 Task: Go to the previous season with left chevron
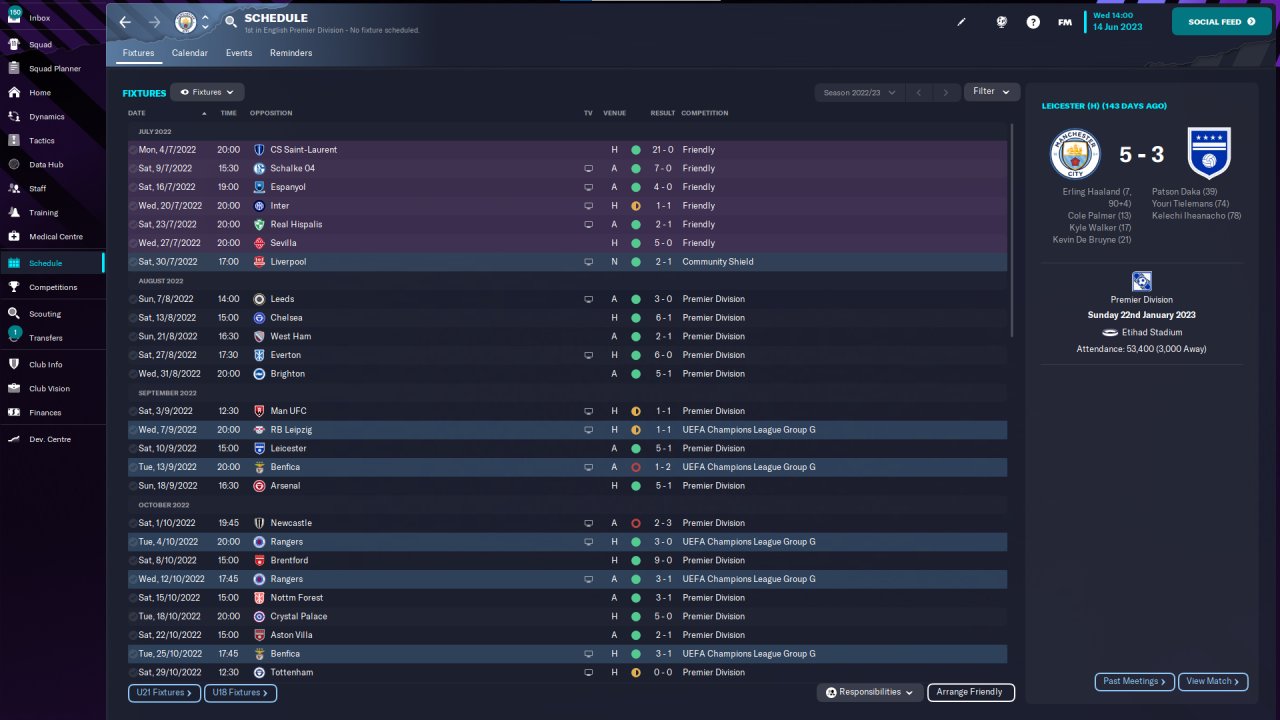pos(919,92)
